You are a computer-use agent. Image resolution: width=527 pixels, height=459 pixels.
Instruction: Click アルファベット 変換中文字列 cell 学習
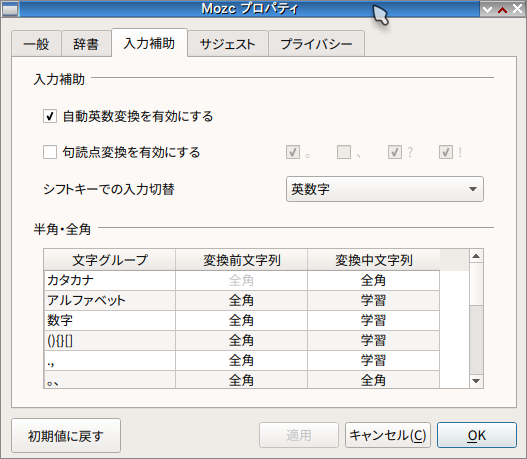[373, 300]
